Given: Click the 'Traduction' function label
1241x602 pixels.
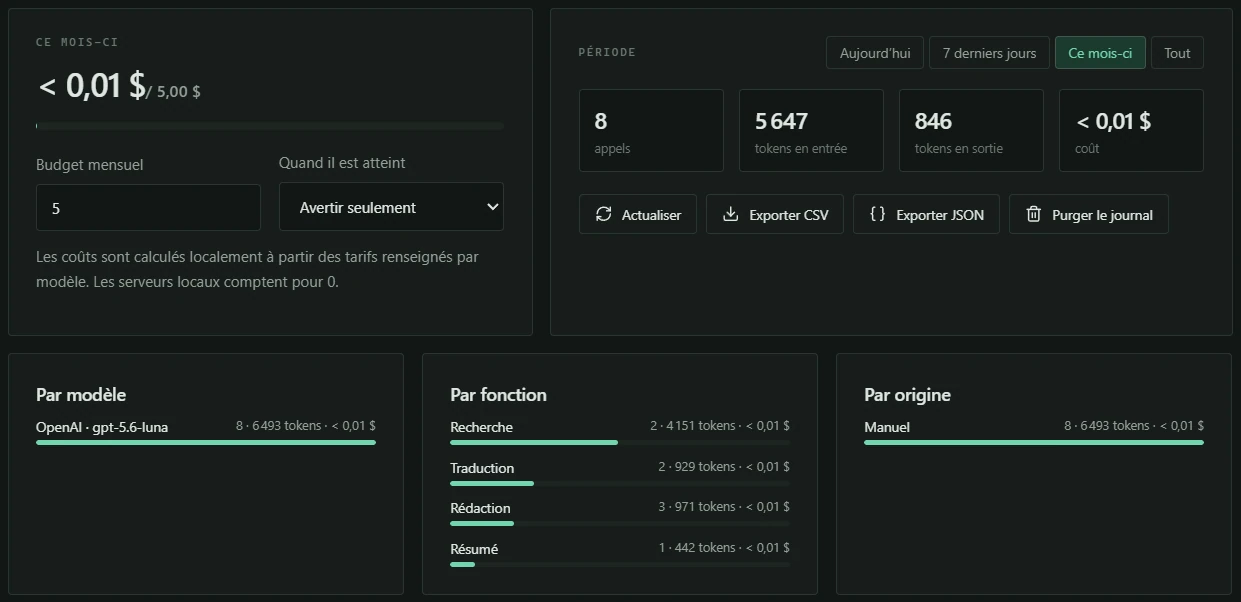Looking at the screenshot, I should click(x=482, y=468).
